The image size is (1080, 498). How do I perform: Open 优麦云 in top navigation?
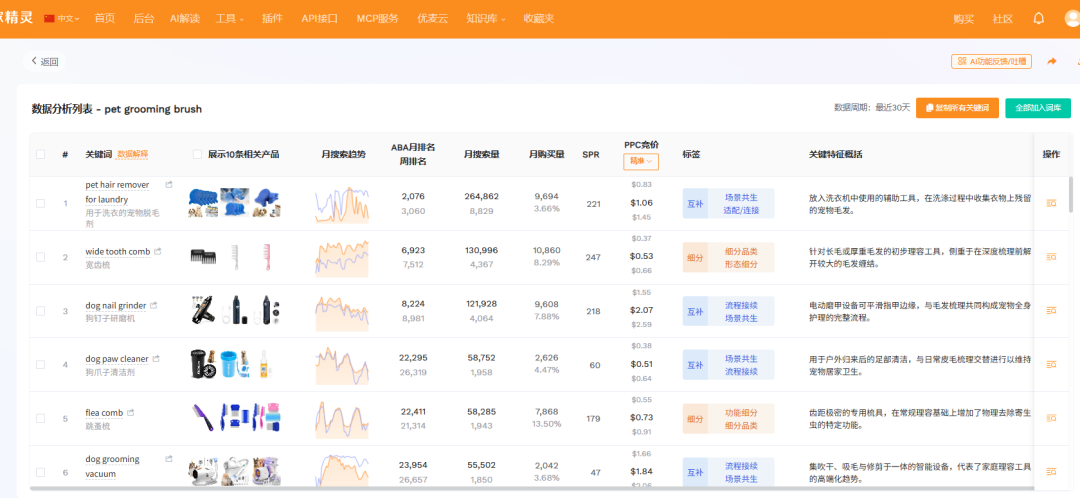click(433, 19)
